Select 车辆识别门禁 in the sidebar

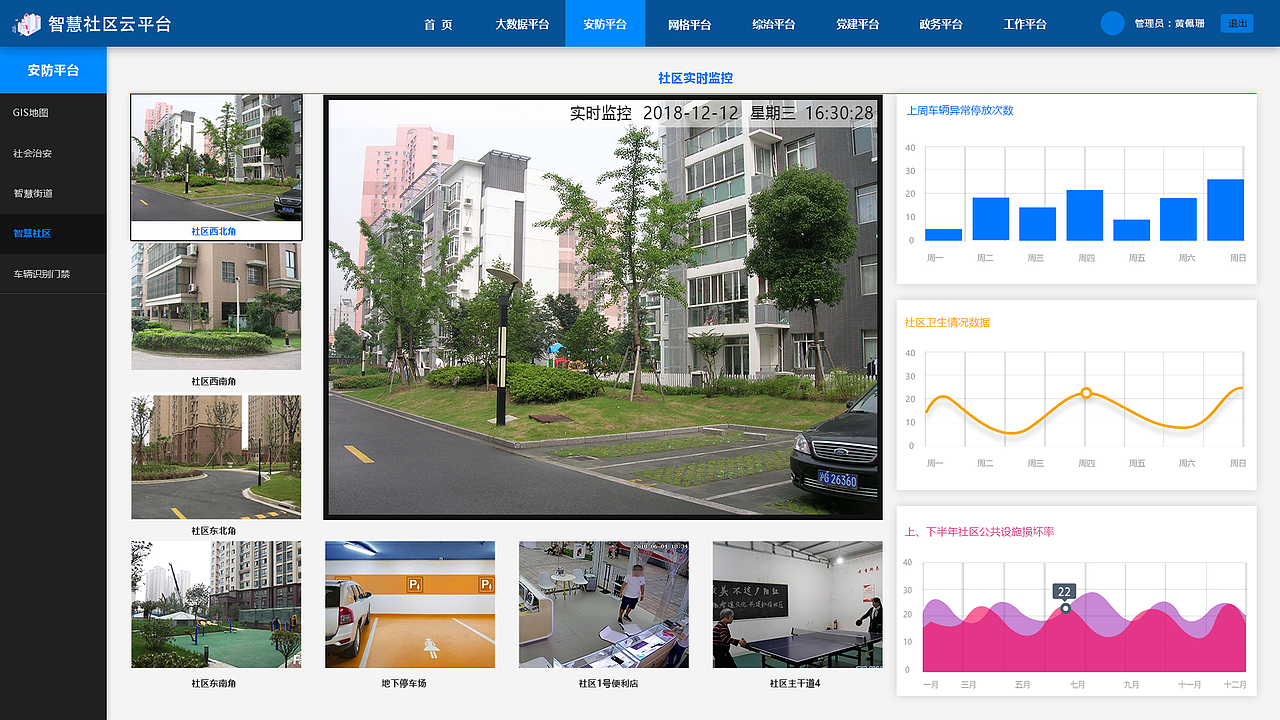pos(53,273)
